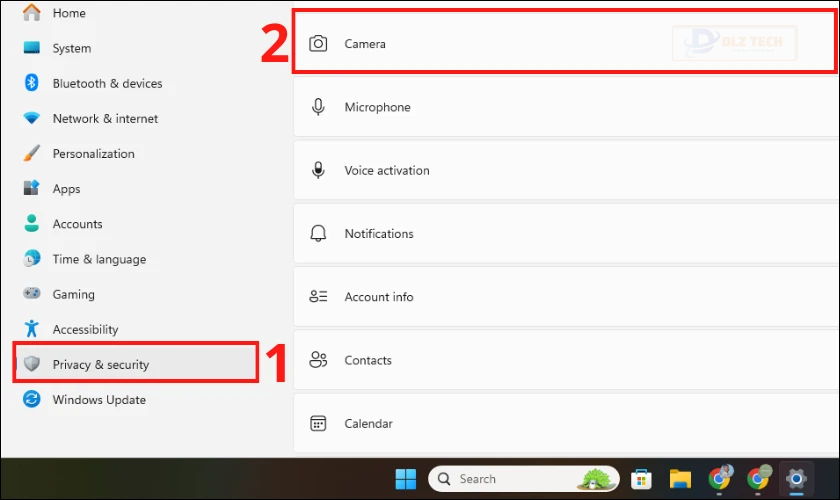Click the Notifications bell icon
Screen dimensions: 840x500
[318, 234]
